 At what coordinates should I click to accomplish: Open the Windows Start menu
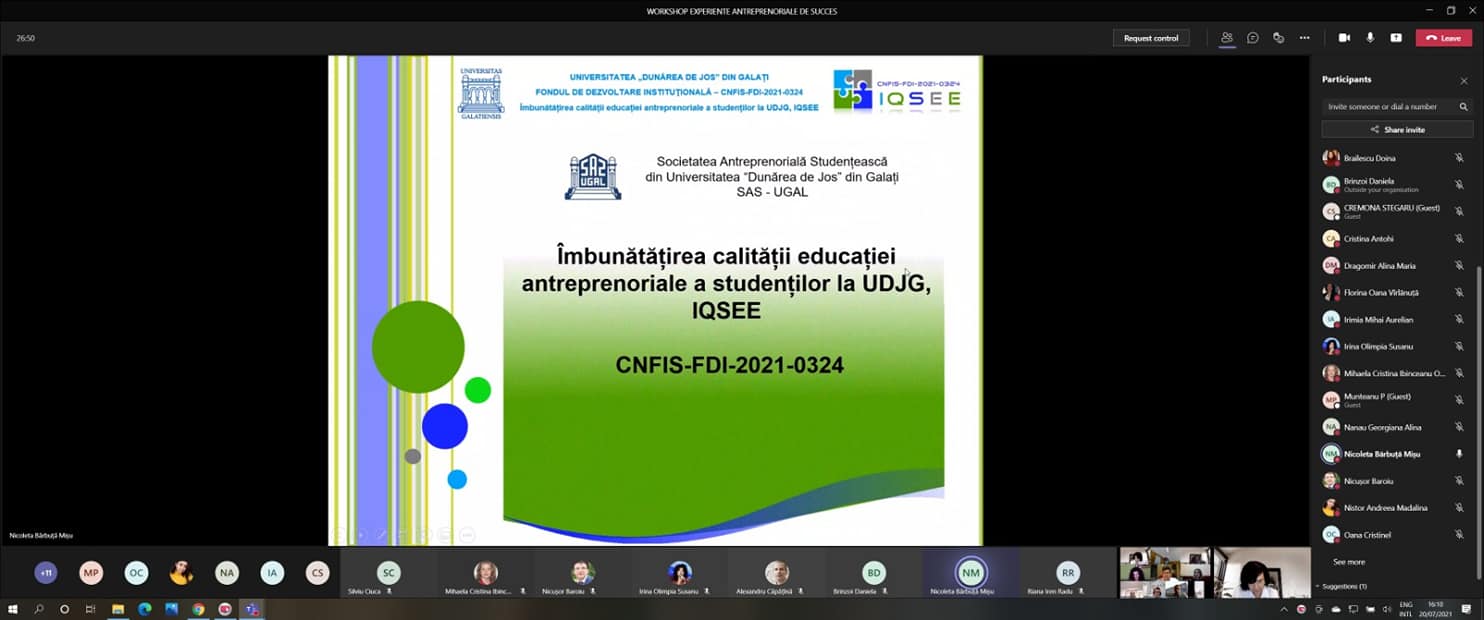13,609
